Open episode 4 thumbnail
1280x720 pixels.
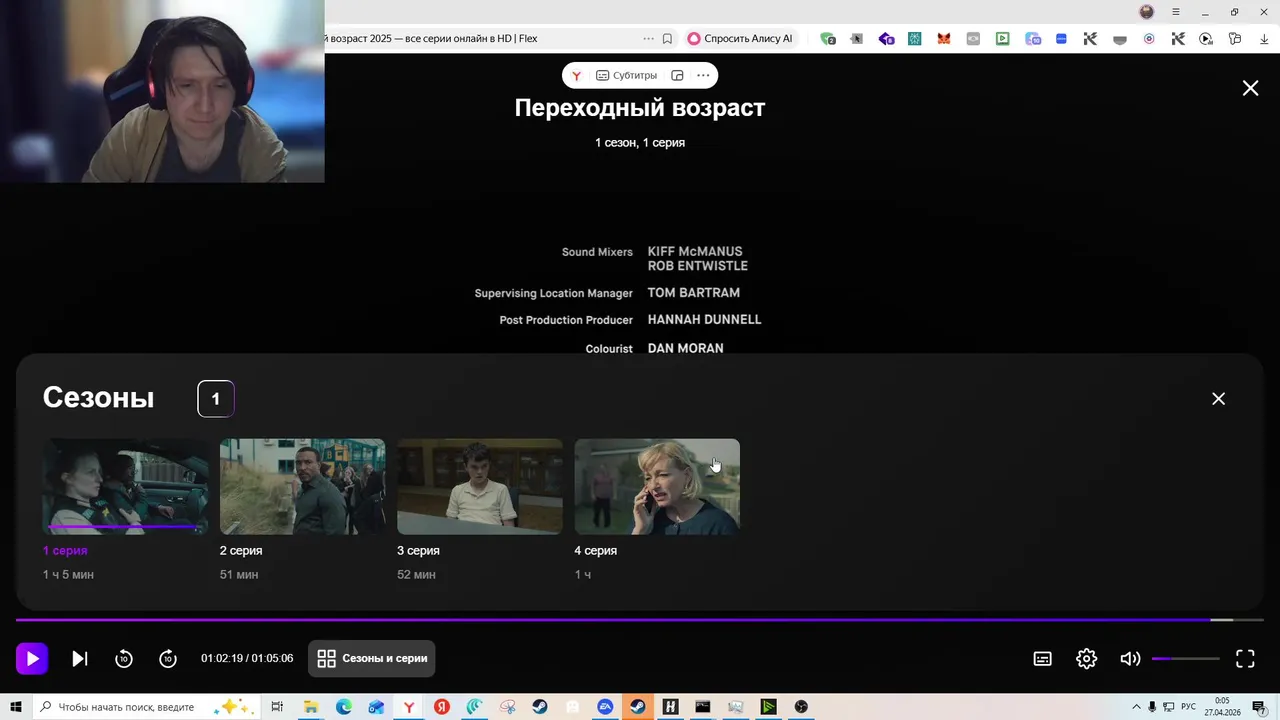[657, 486]
